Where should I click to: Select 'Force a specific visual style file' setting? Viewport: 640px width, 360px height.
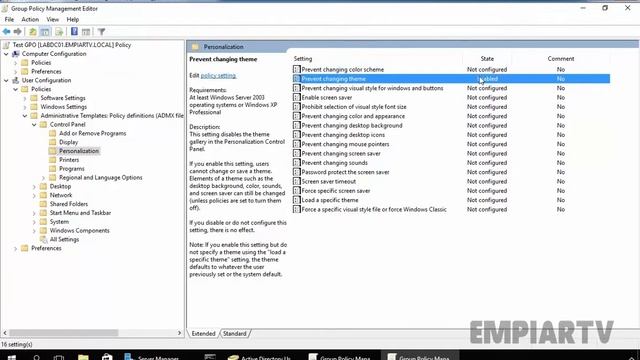click(x=374, y=210)
